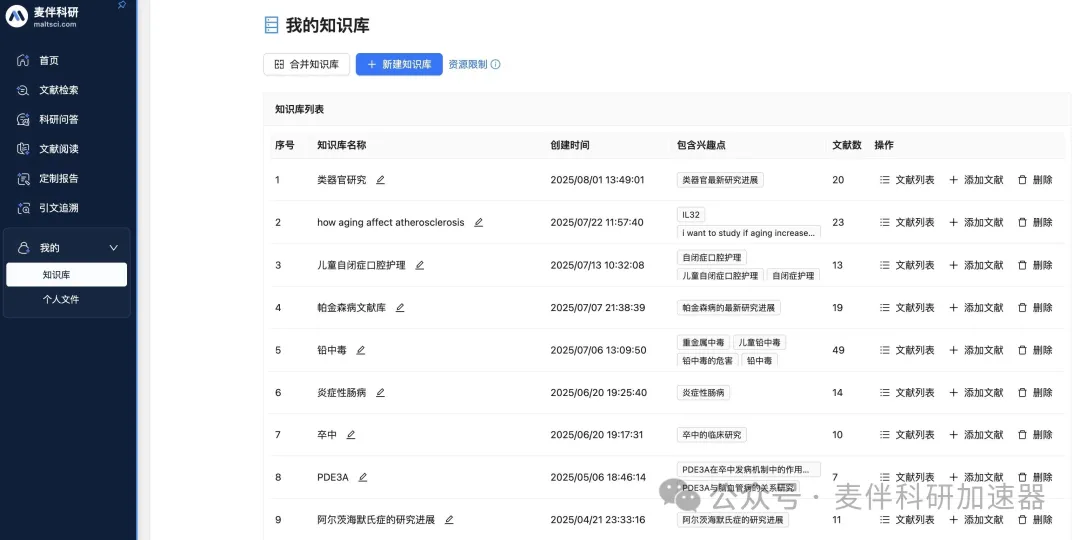1080x540 pixels.
Task: Rename the 卒中 knowledge base via pencil icon
Action: coord(351,435)
